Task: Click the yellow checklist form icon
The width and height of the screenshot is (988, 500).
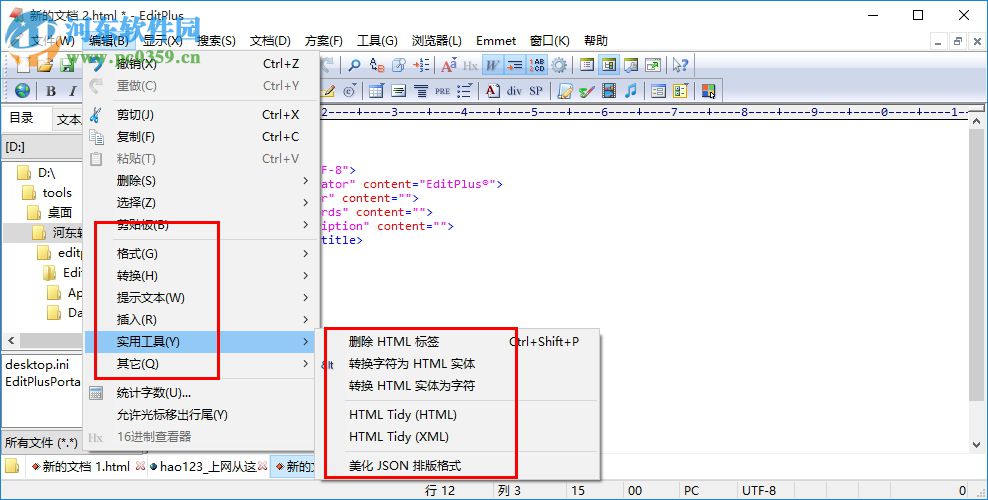Action: [x=681, y=91]
